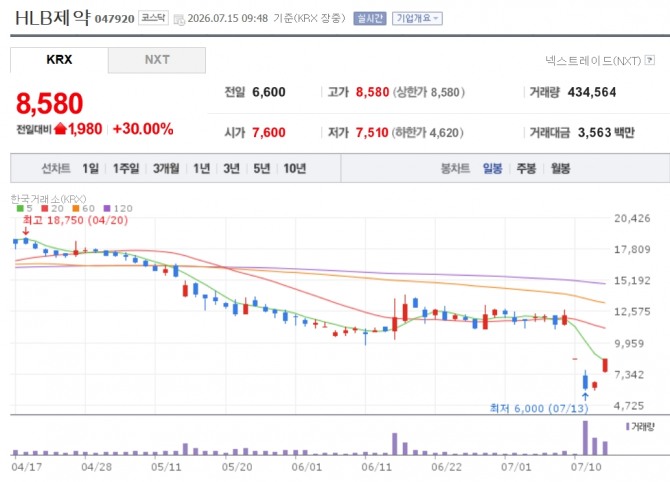This screenshot has width=670, height=482.
Task: Click the 04/17 date axis label
Action: 27,467
